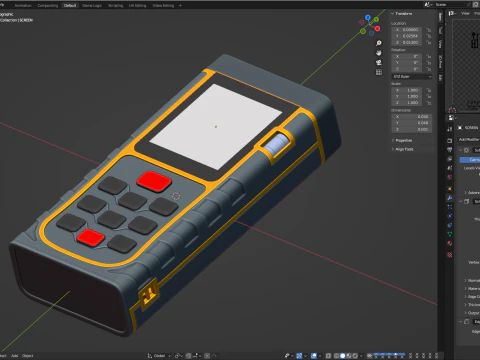The height and width of the screenshot is (360, 480).
Task: Open the Tool properties tab icon
Action: pyautogui.click(x=450, y=129)
